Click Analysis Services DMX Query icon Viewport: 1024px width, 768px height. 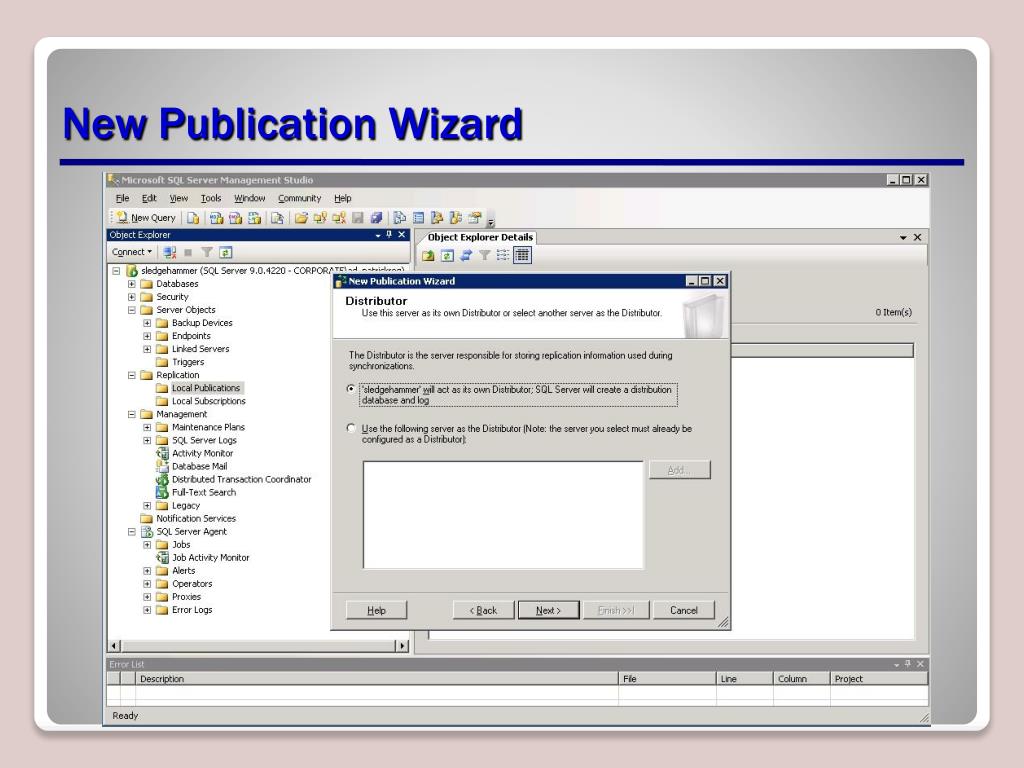(235, 217)
